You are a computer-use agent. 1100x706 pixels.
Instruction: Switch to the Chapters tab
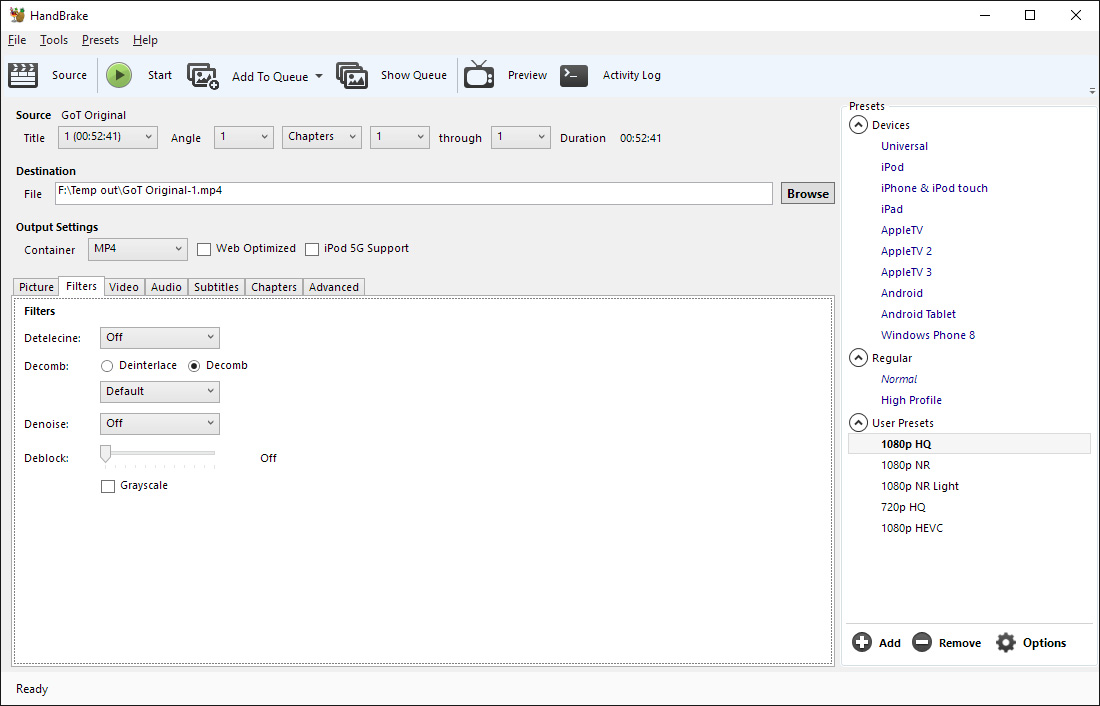[x=274, y=287]
